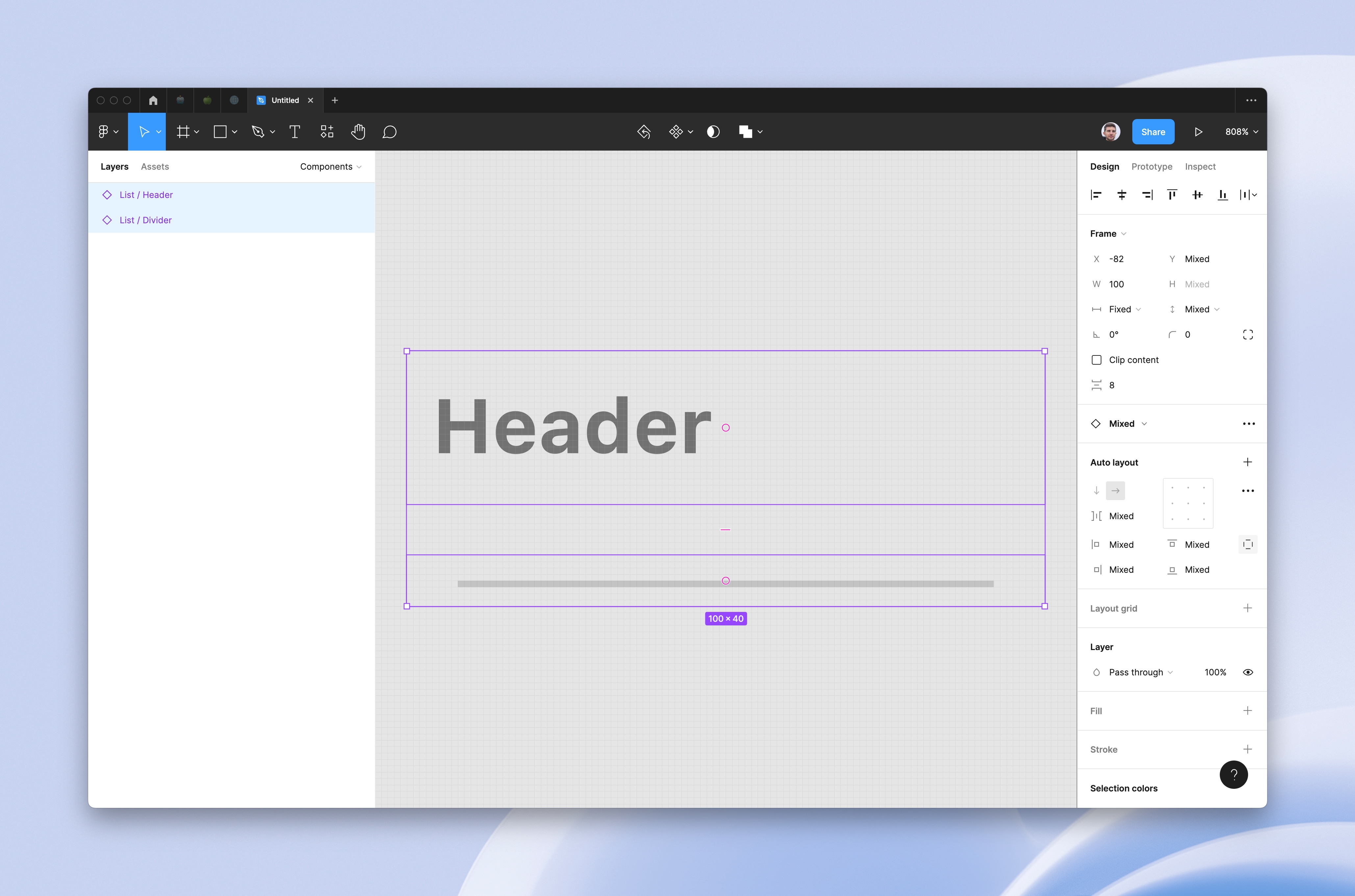Switch to the Assets tab
The width and height of the screenshot is (1355, 896).
click(x=154, y=166)
